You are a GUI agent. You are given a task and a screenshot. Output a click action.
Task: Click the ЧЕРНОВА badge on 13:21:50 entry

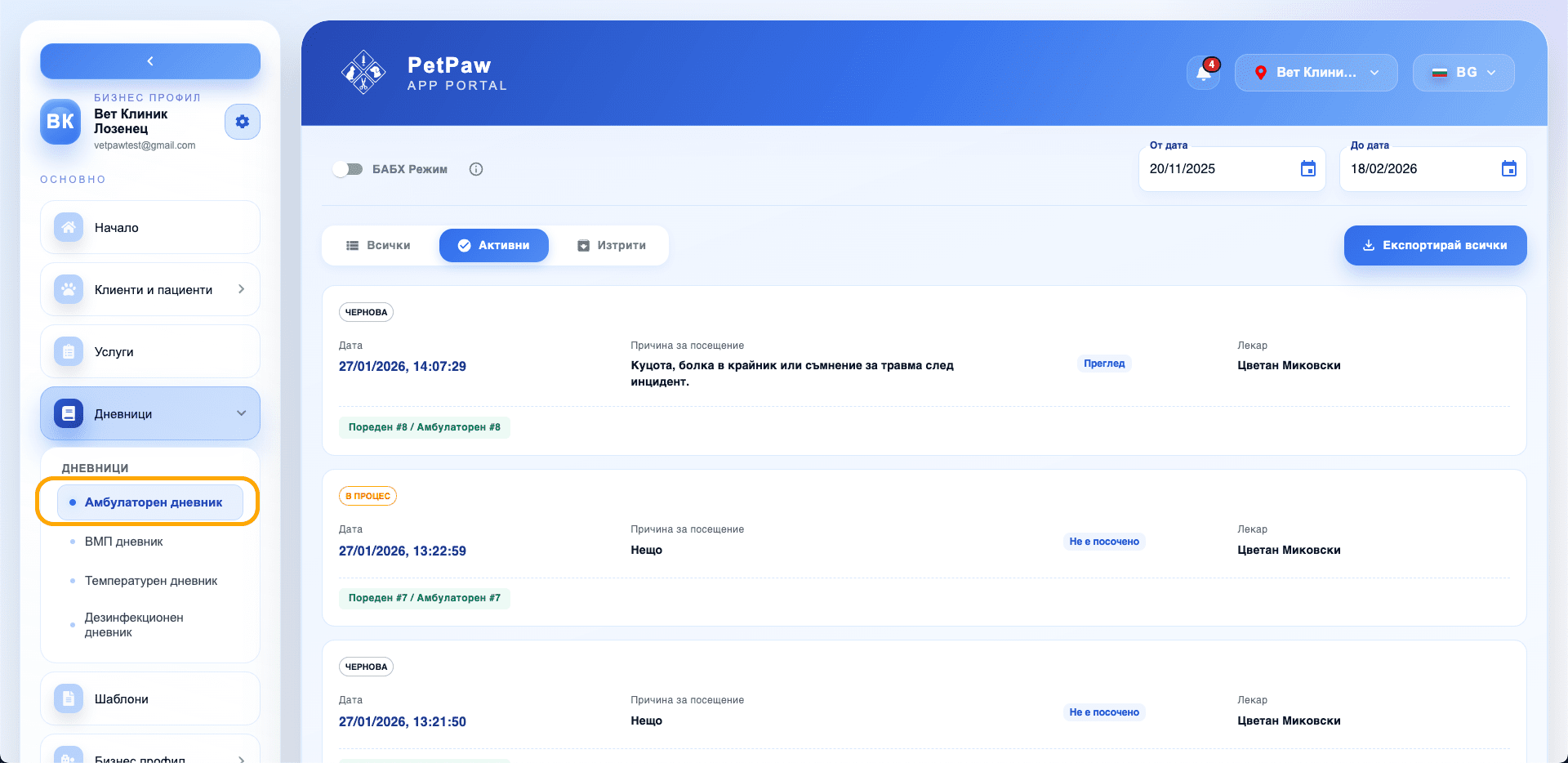[x=366, y=667]
